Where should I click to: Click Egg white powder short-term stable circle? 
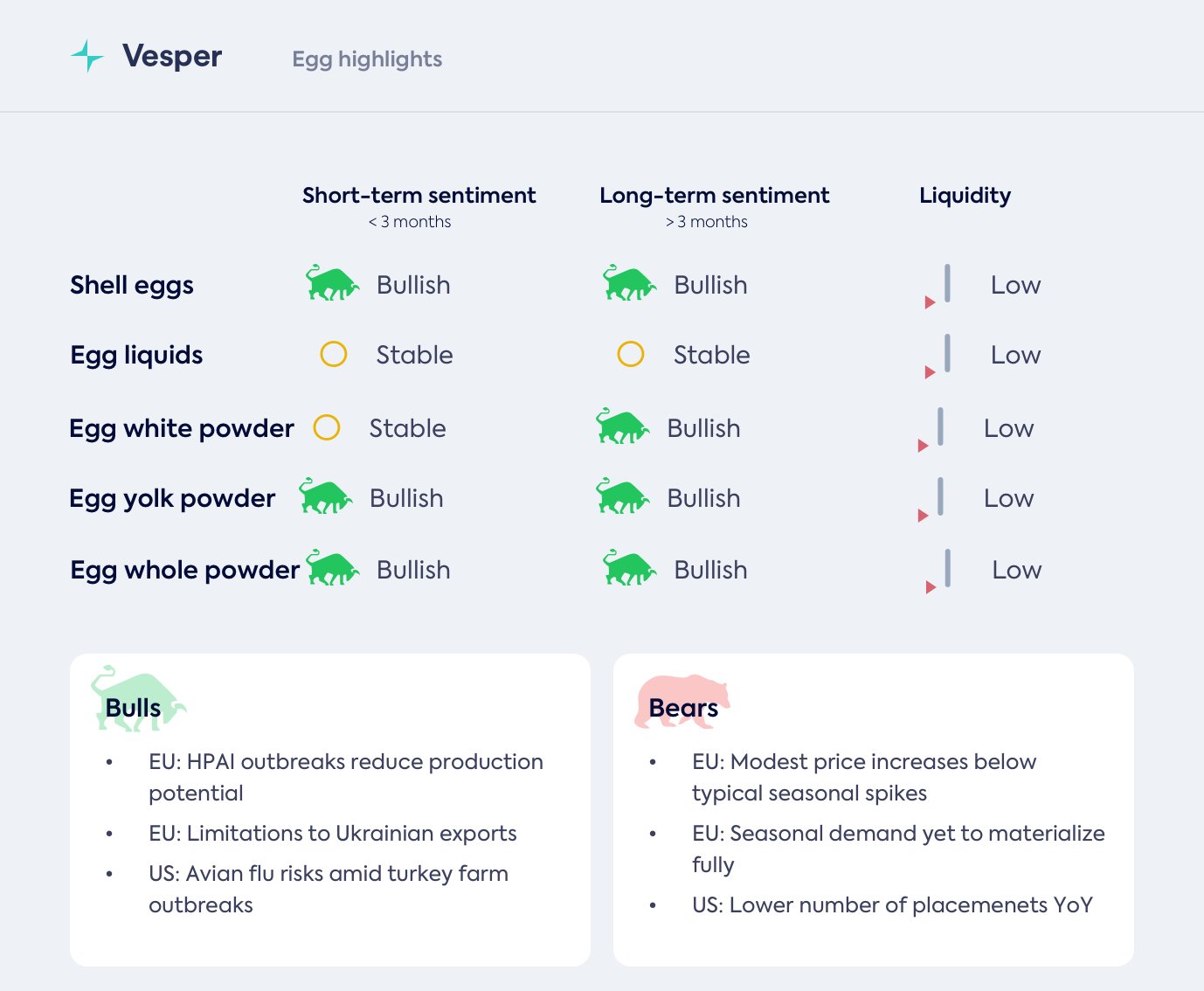pos(327,427)
